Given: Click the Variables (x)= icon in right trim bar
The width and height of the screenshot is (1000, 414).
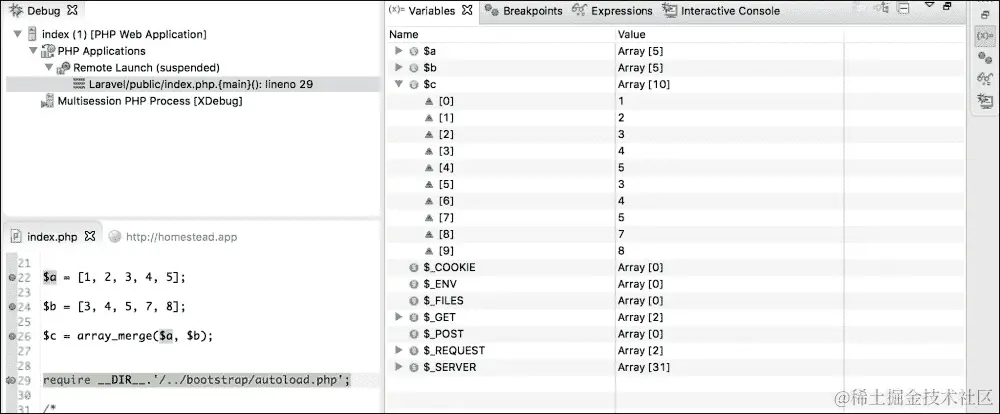Looking at the screenshot, I should coord(985,36).
